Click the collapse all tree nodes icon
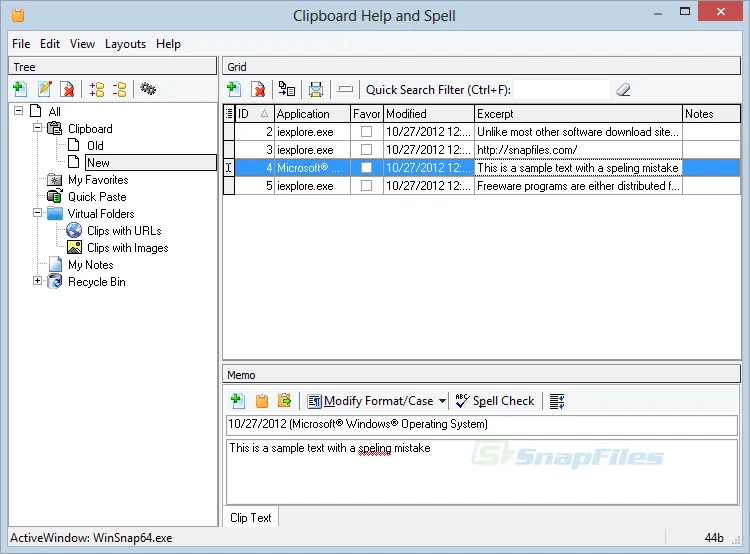 (x=119, y=89)
